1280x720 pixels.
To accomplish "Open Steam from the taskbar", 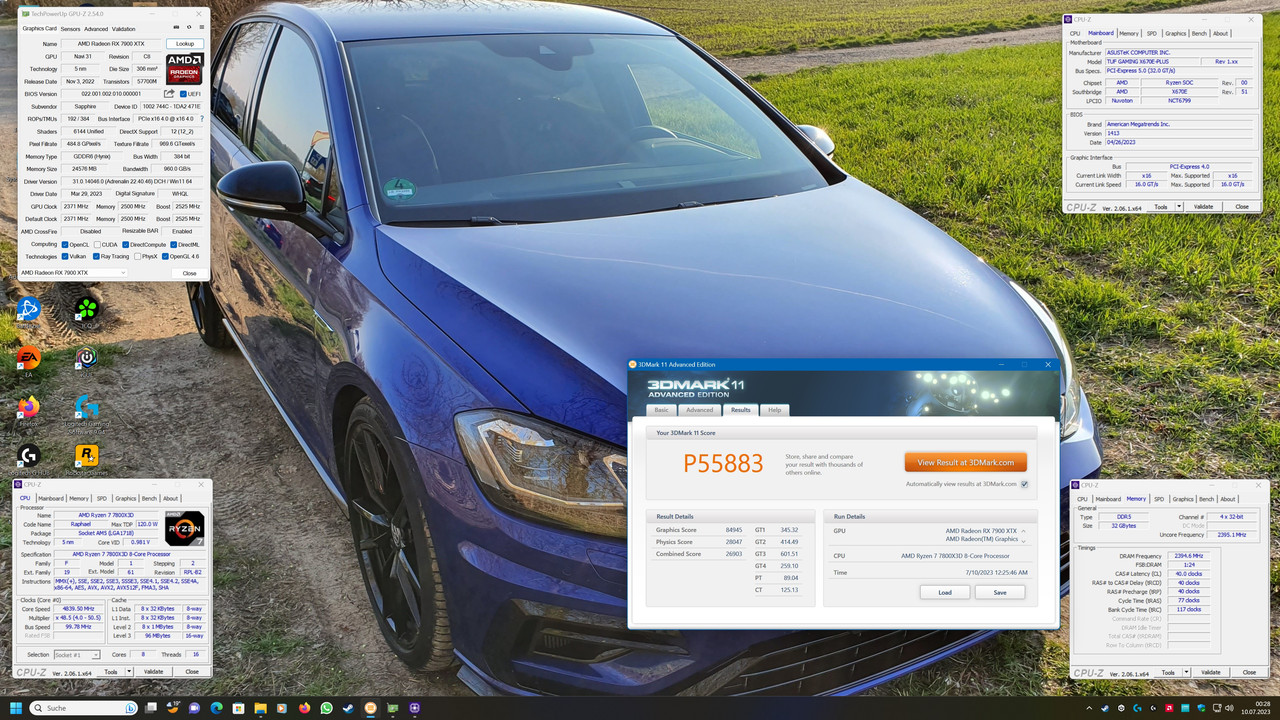I will click(x=348, y=708).
